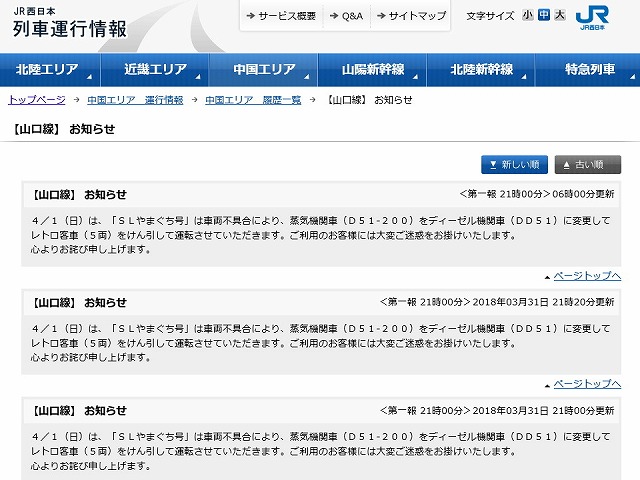Set text size to medium (中)
The image size is (640, 480).
tap(544, 16)
